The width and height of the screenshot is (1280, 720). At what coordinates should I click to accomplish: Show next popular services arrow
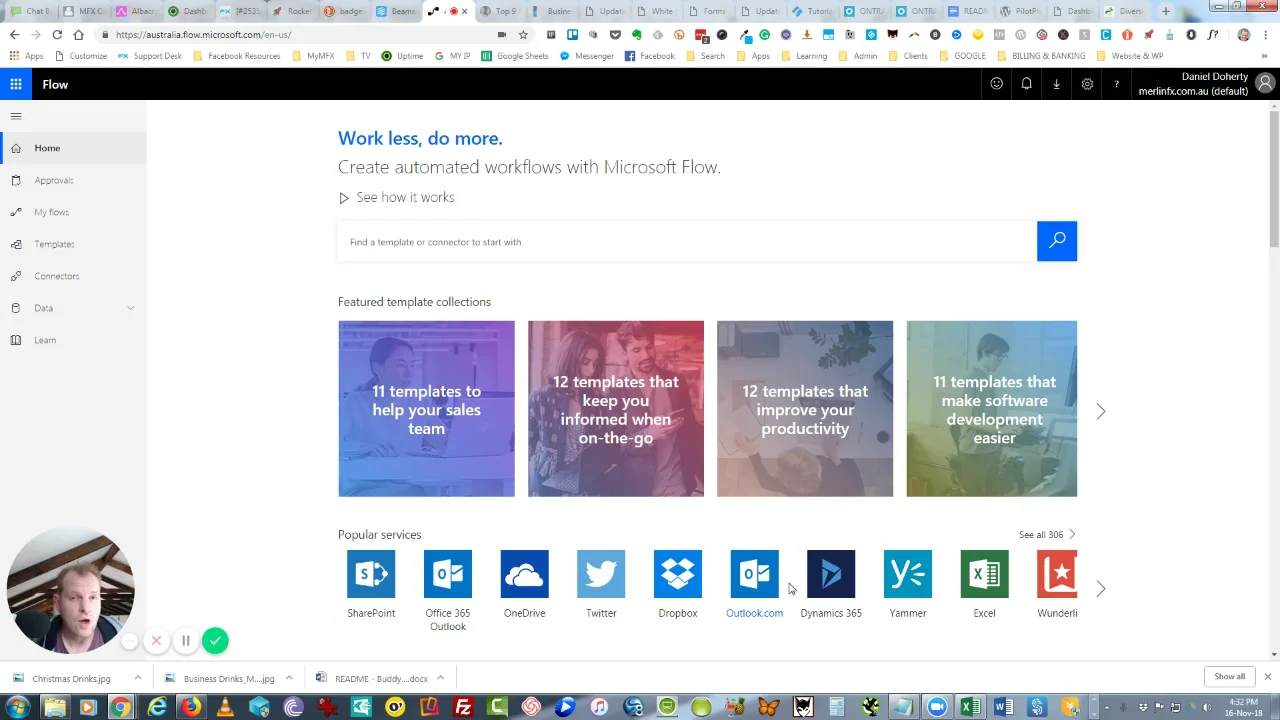[1101, 589]
